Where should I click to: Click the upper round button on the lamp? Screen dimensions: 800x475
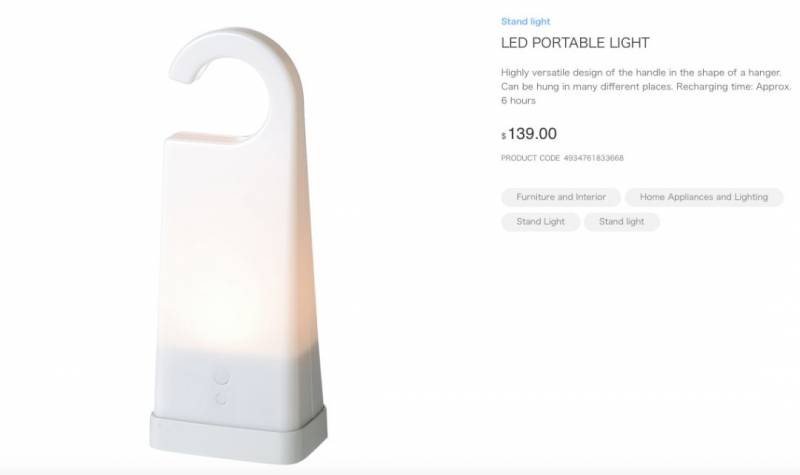pos(221,377)
